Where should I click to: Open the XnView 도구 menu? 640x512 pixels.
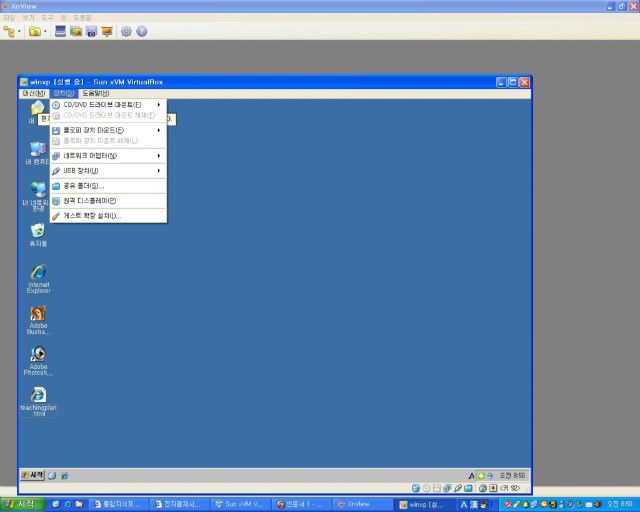[x=47, y=18]
